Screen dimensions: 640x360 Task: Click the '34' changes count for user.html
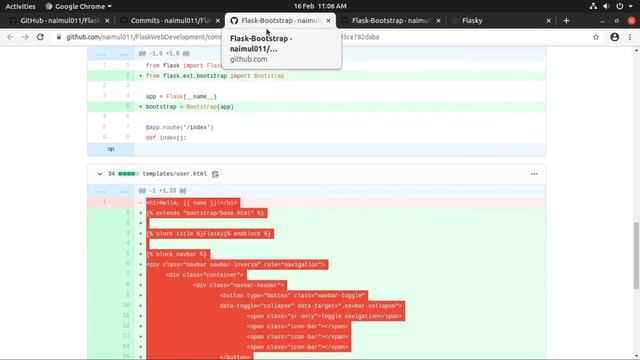point(111,174)
